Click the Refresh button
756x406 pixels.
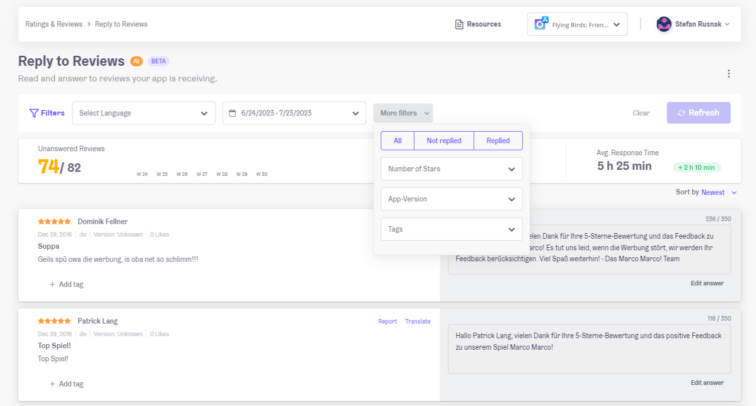tap(699, 113)
